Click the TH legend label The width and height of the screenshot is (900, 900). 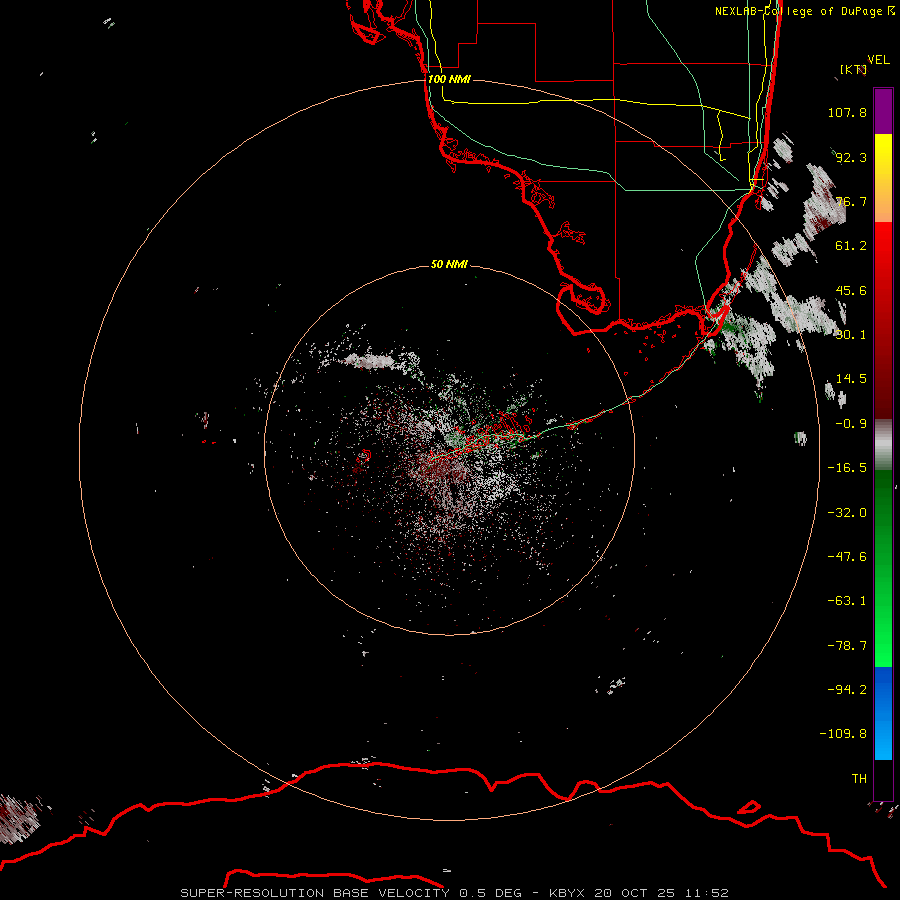tap(859, 778)
